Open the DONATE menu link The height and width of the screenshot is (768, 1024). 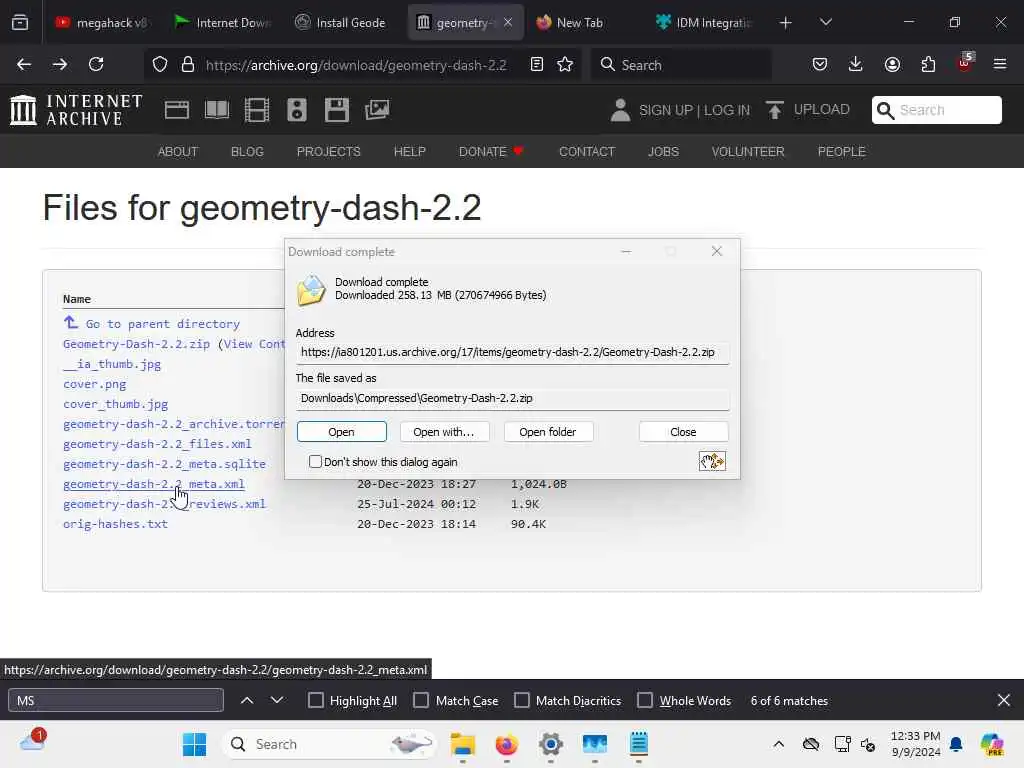point(490,152)
